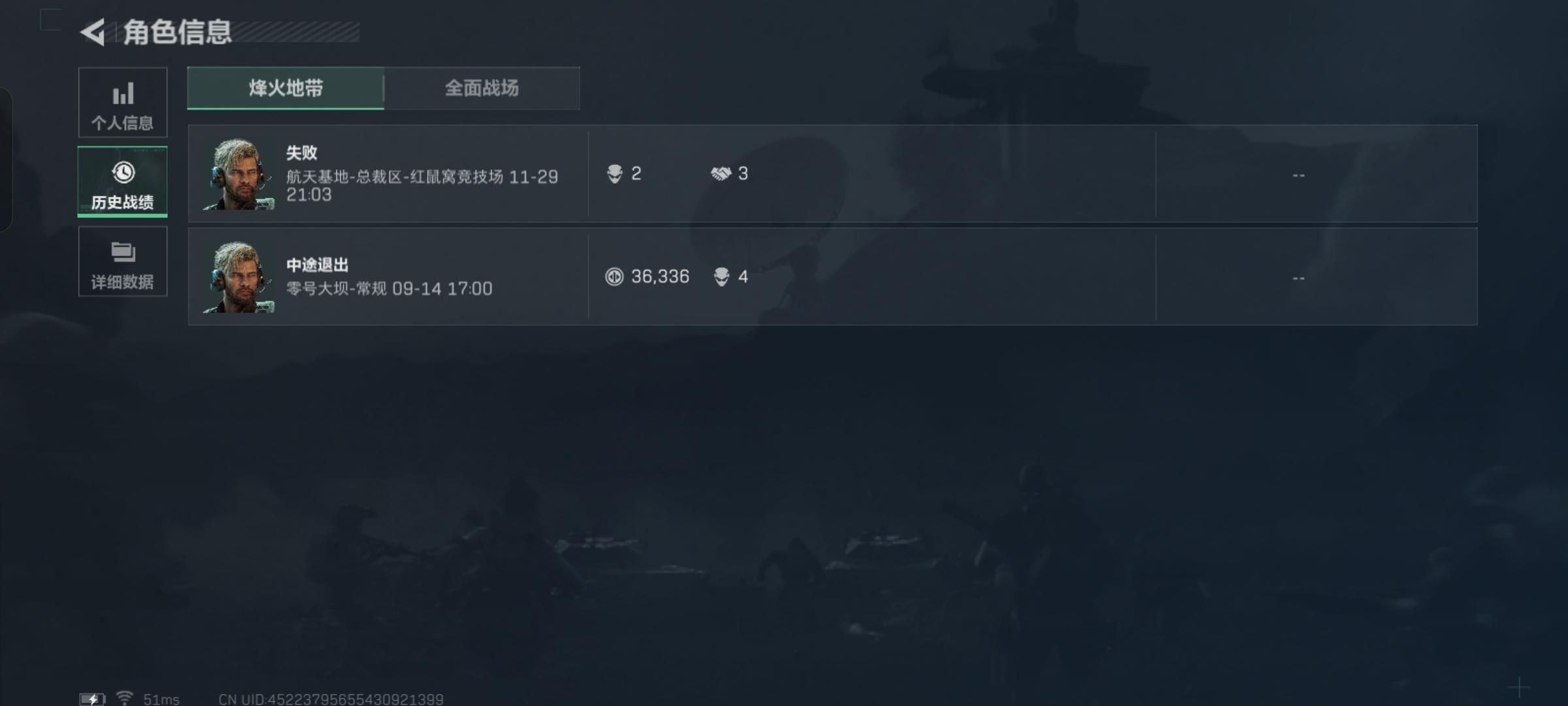This screenshot has height=706, width=1568.
Task: Click the CN UID number at the bottom
Action: 331,699
